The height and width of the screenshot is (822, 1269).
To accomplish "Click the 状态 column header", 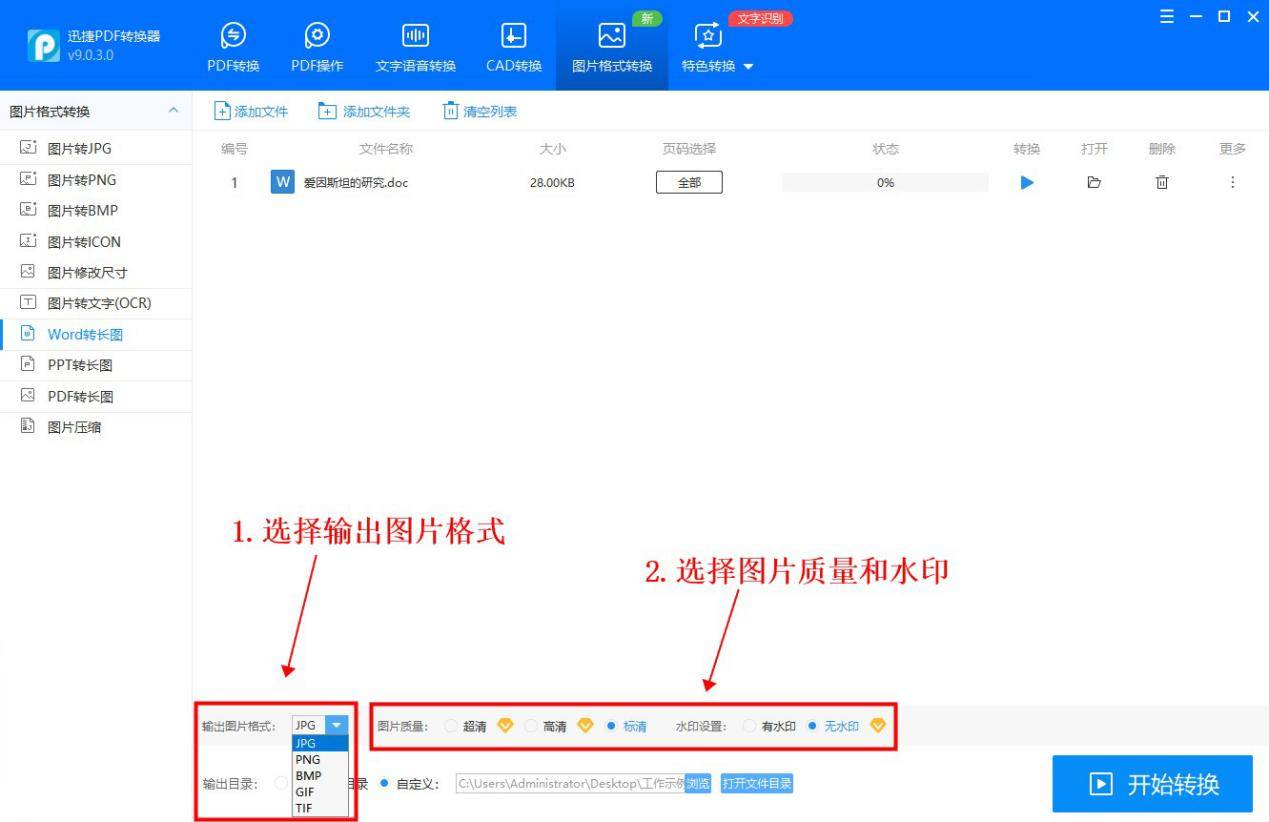I will click(885, 149).
